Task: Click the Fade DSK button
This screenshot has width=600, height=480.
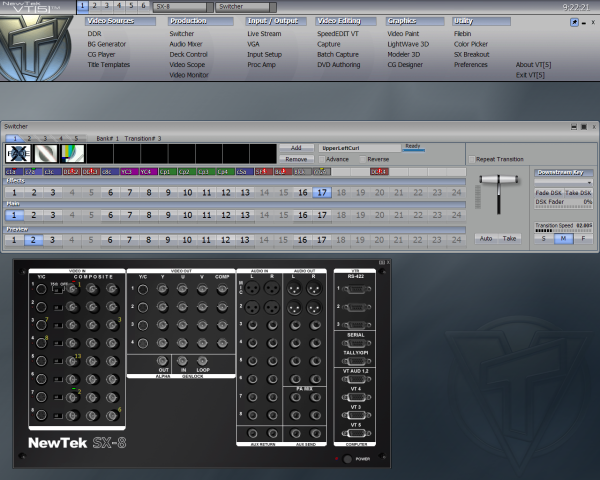Action: point(549,193)
